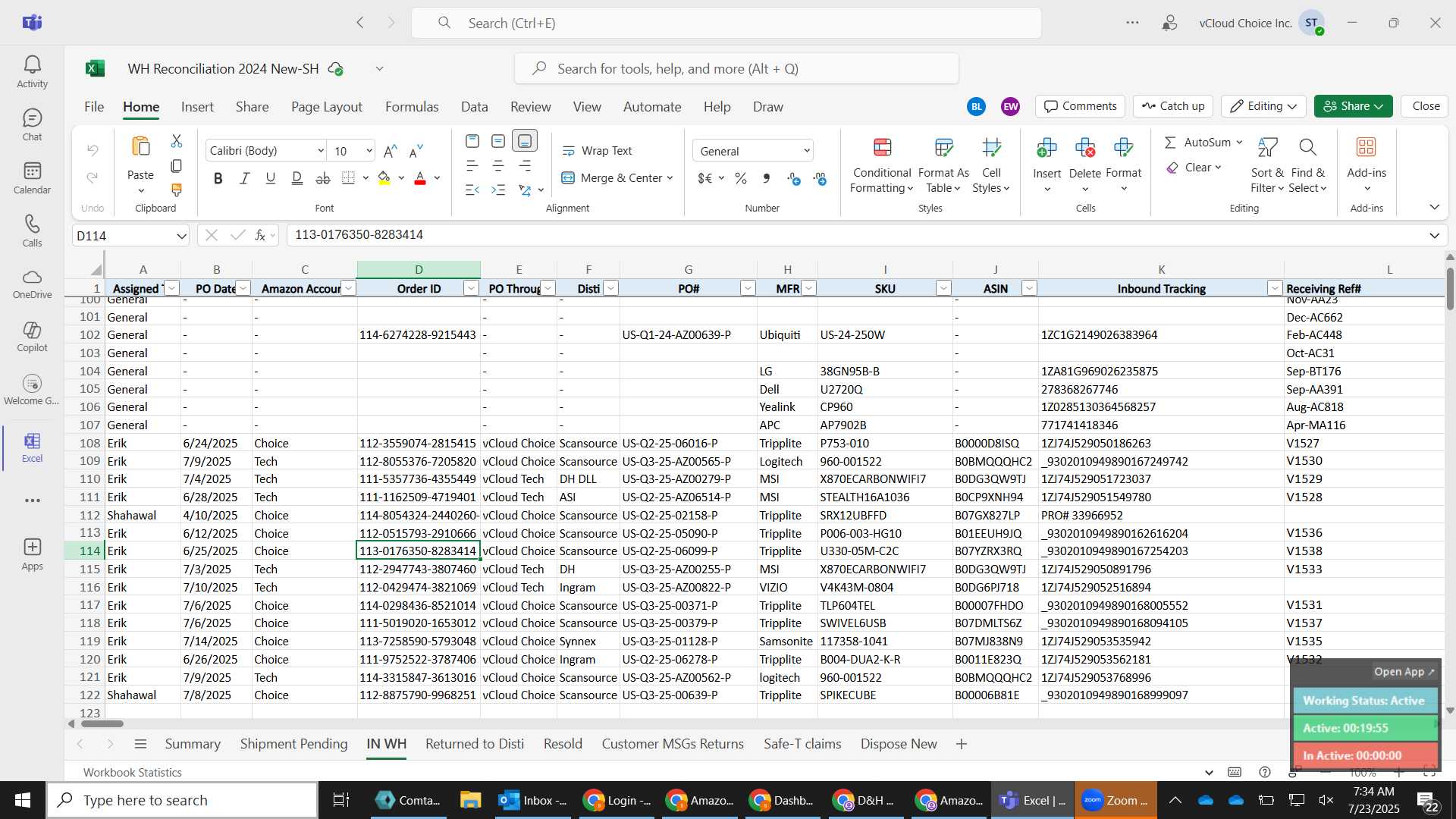Click the Paste clipboard icon
This screenshot has height=819, width=1456.
(x=140, y=147)
